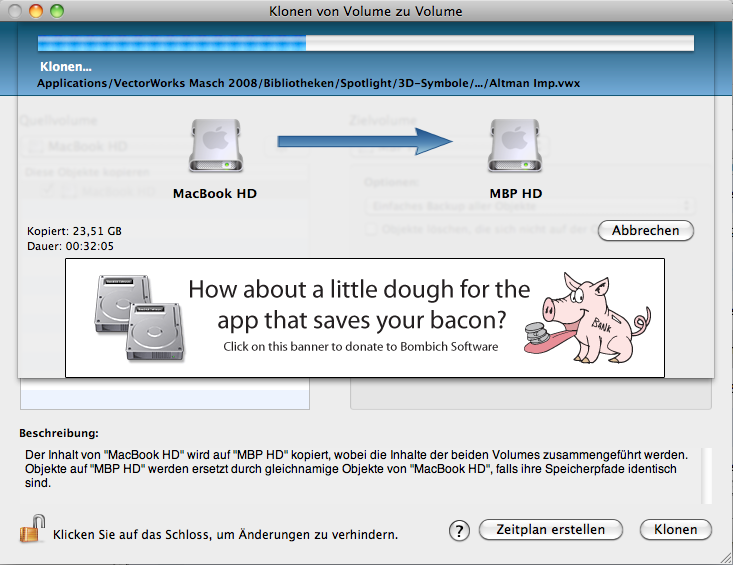Click the 'Klonen...' status label

[65, 66]
